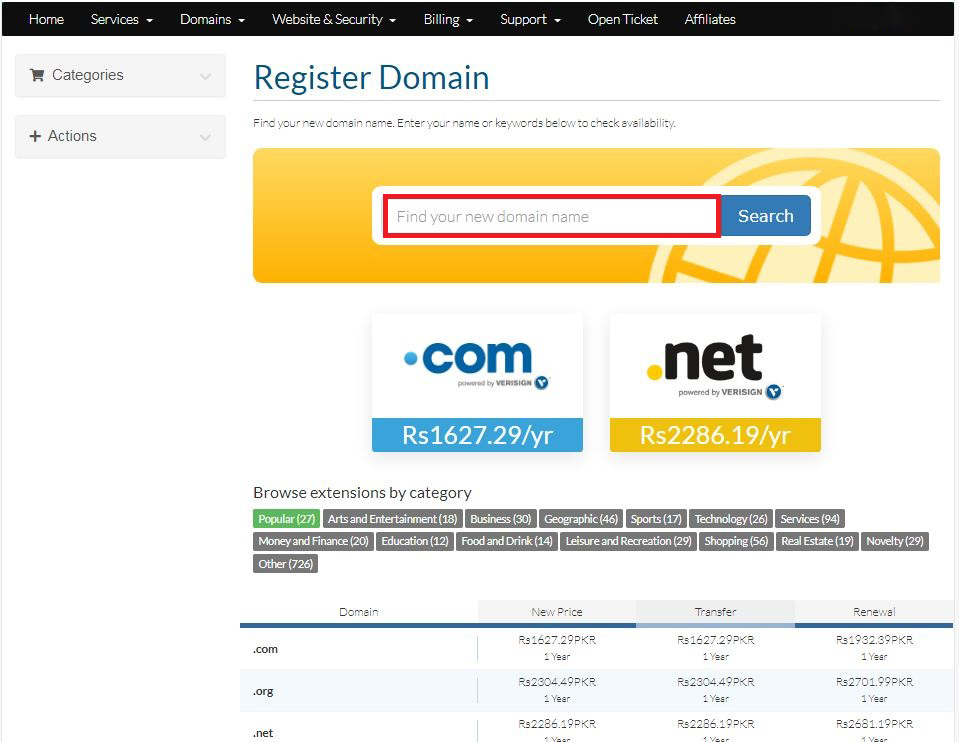
Task: Open the Affiliates page
Action: (710, 19)
